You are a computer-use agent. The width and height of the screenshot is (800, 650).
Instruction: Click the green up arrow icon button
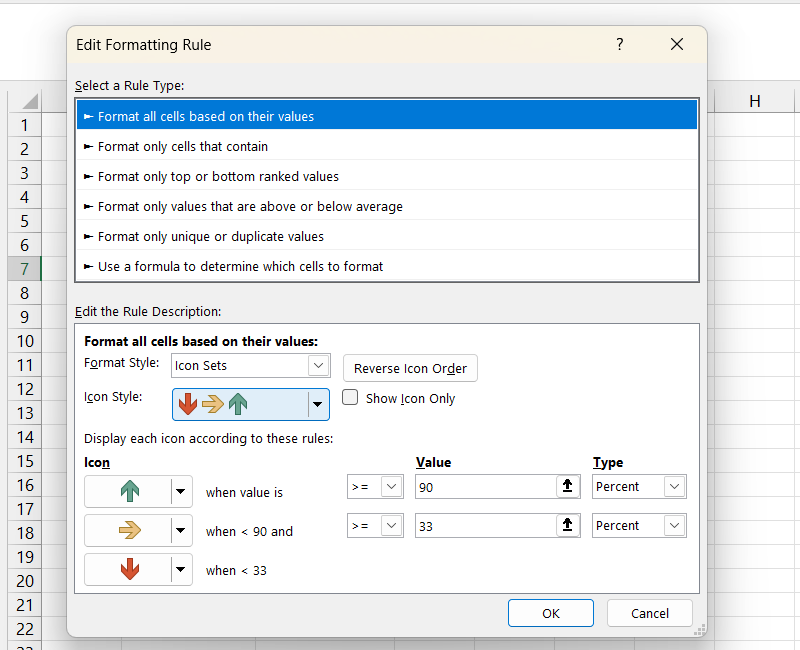(x=130, y=491)
